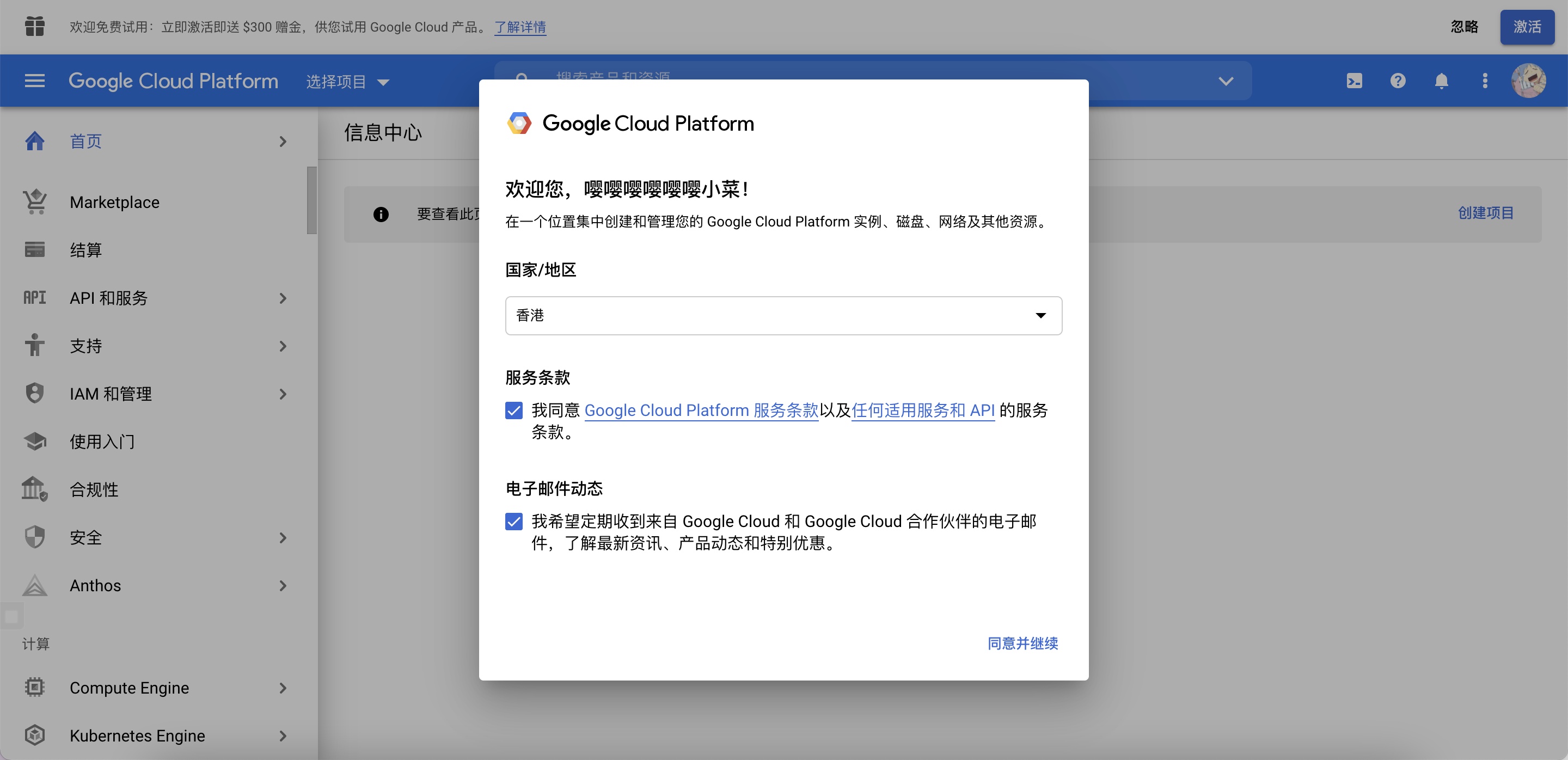Uncheck the 服务条款 agreement checkbox
Image resolution: width=1568 pixels, height=760 pixels.
tap(514, 410)
